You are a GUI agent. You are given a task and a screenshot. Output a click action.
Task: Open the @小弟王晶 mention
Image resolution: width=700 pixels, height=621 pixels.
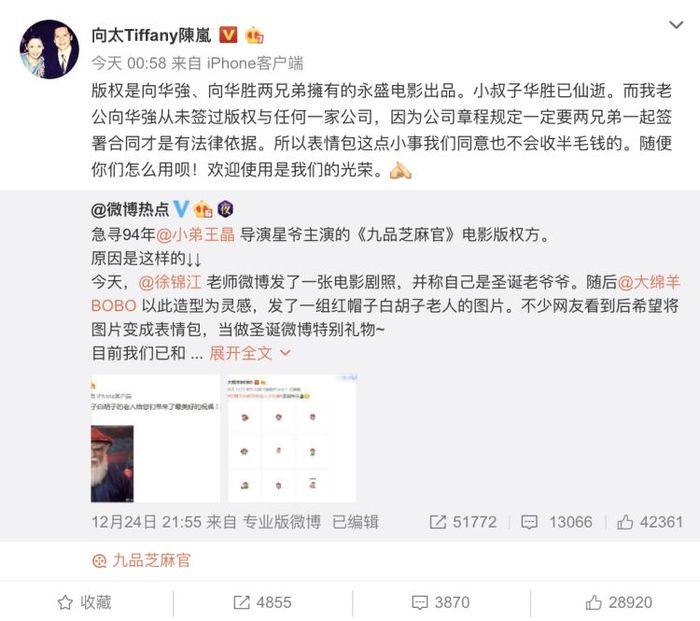coord(196,234)
